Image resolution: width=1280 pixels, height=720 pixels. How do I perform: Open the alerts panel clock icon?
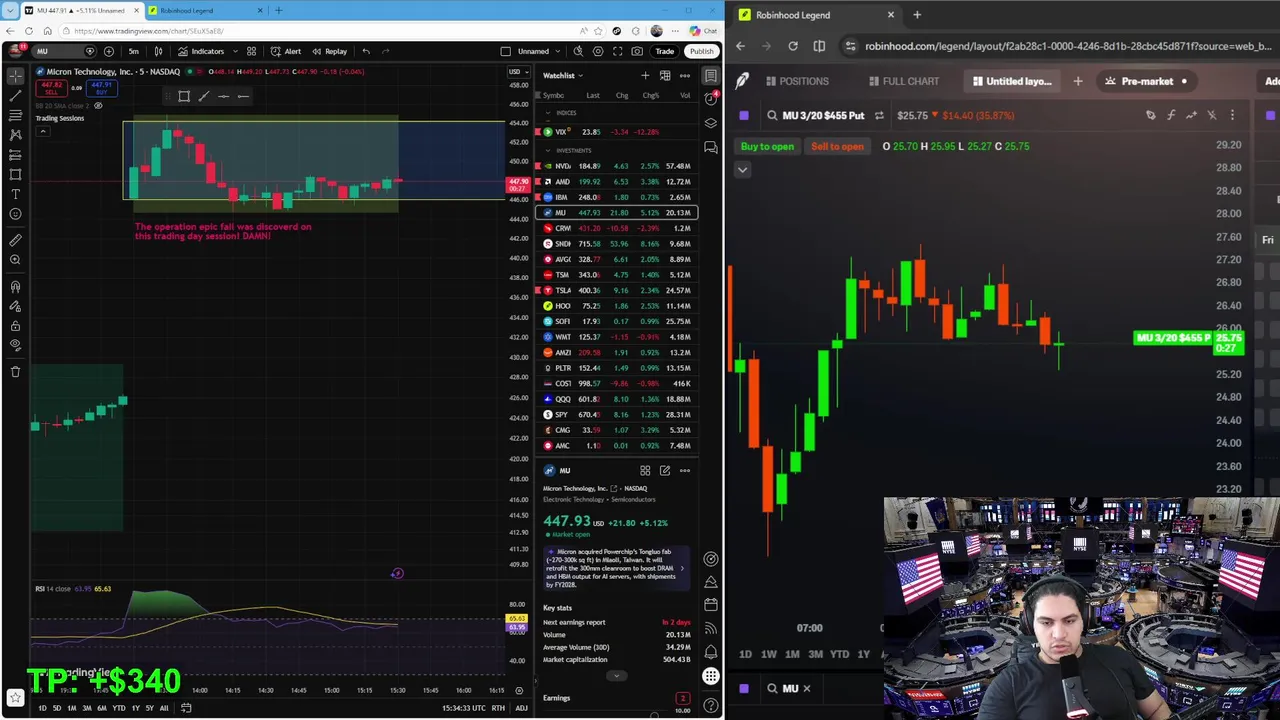point(710,99)
